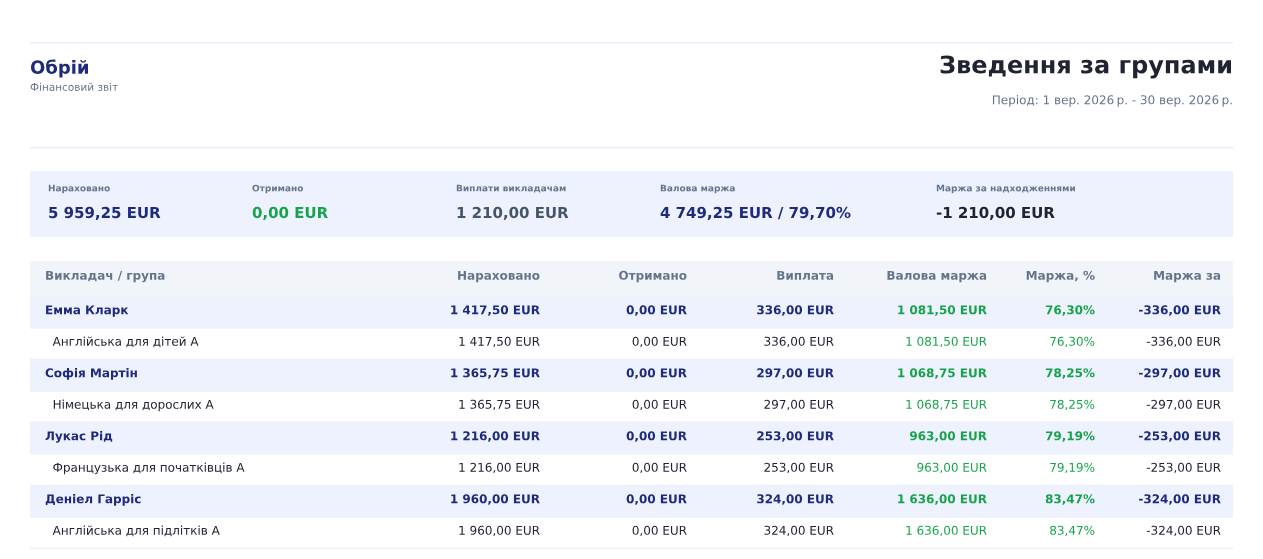Click Софія Мартін payout 297,00 EUR bold
Screen dimensions: 1263x559
795,374
